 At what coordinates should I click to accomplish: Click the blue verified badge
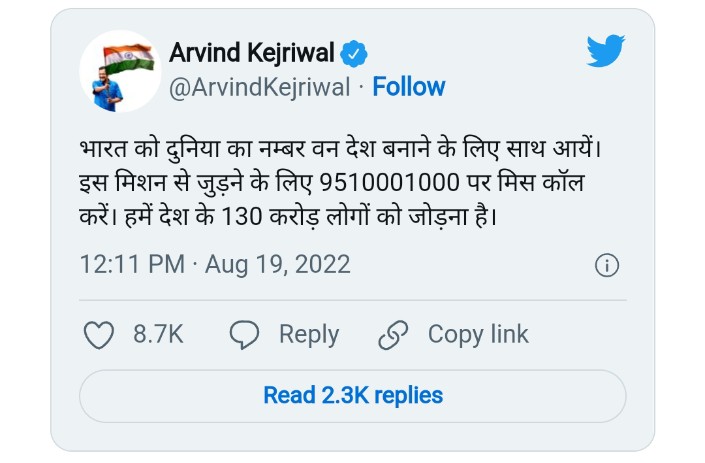[354, 53]
